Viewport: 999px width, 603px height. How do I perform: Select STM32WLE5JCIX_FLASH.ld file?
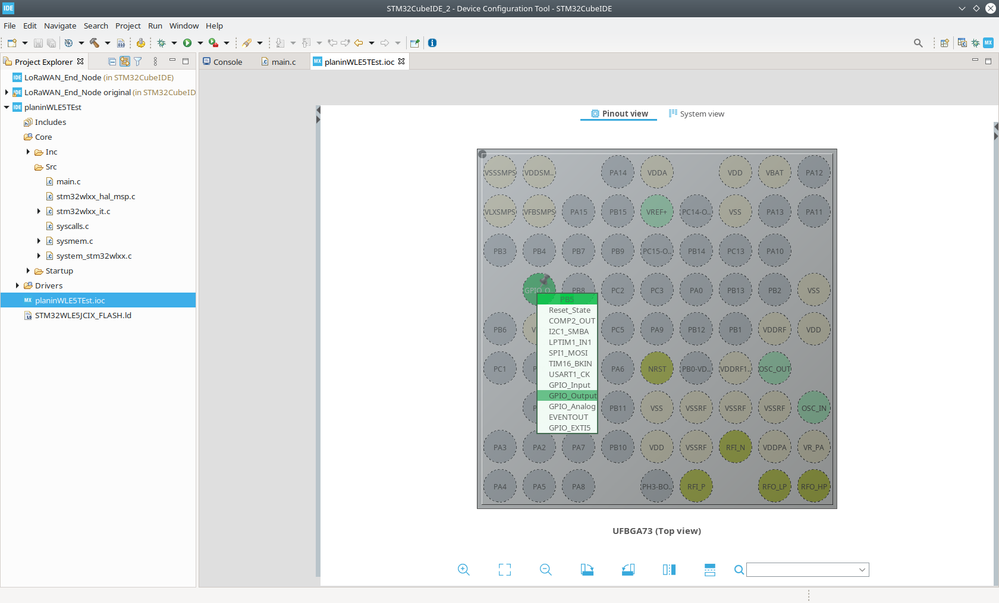coord(83,316)
